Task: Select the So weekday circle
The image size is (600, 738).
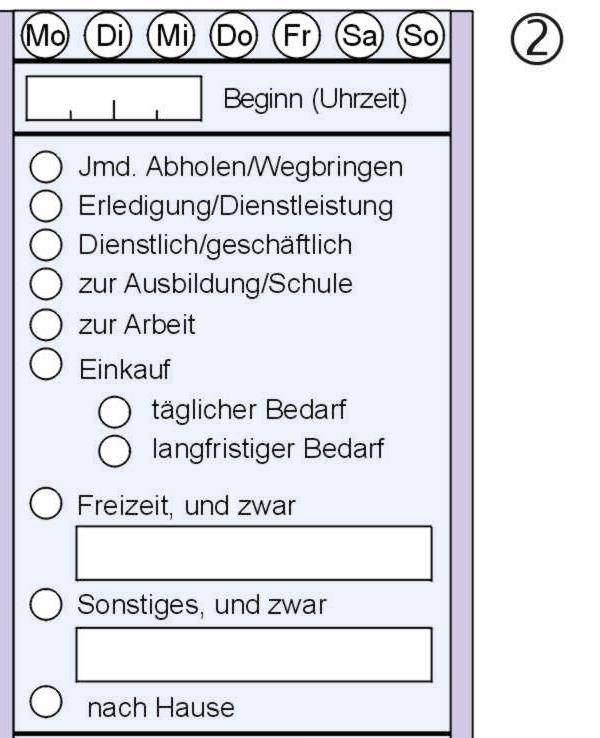Action: 421,35
